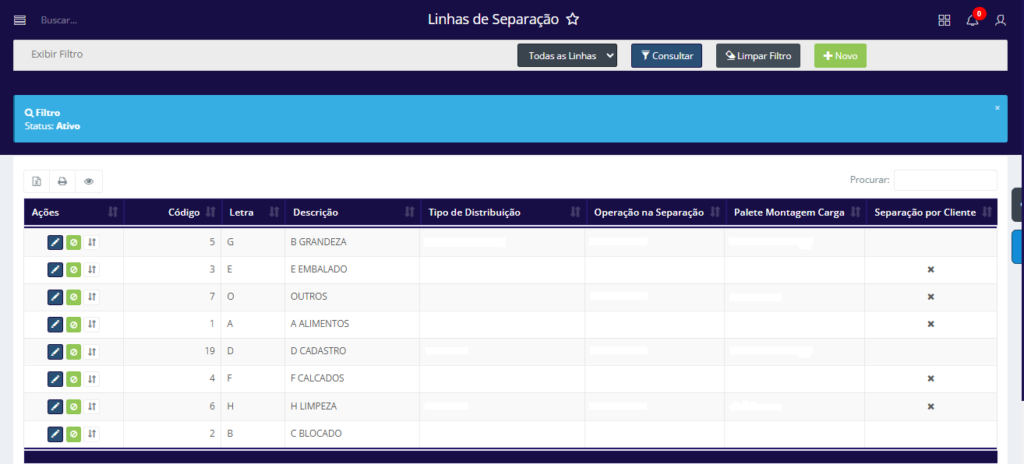
Task: Open the apps grid icon
Action: point(944,20)
